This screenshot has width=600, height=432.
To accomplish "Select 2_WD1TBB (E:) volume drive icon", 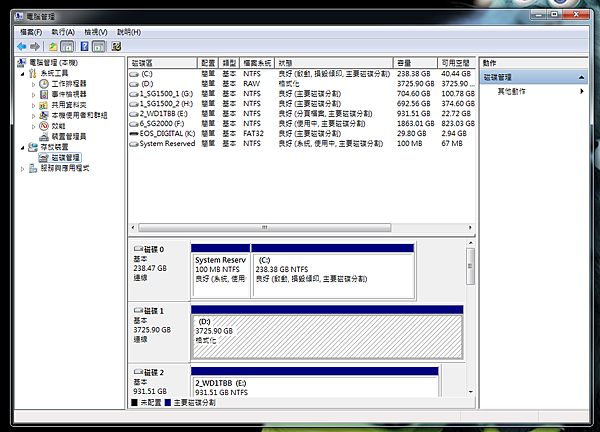I will 134,114.
